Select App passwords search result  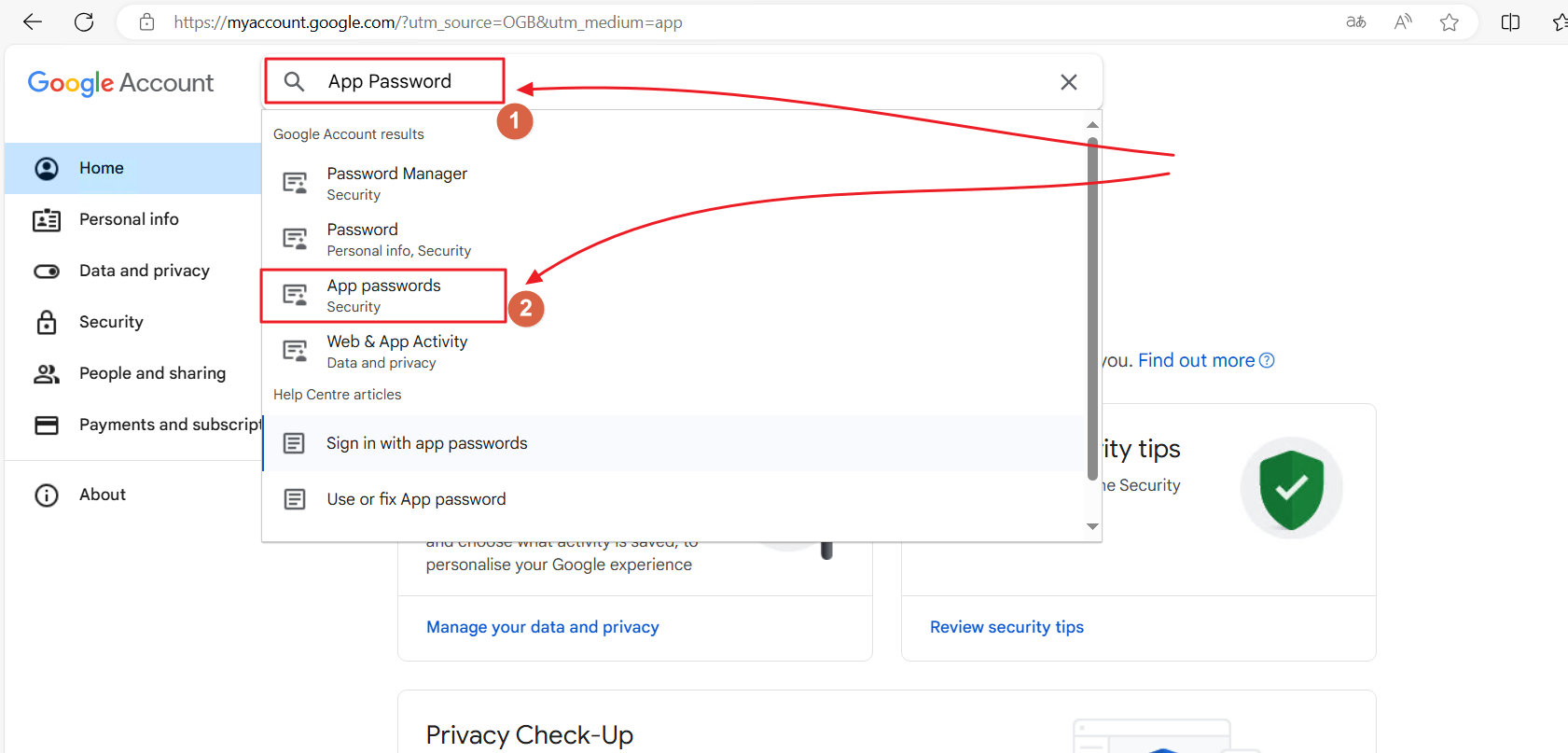[383, 295]
